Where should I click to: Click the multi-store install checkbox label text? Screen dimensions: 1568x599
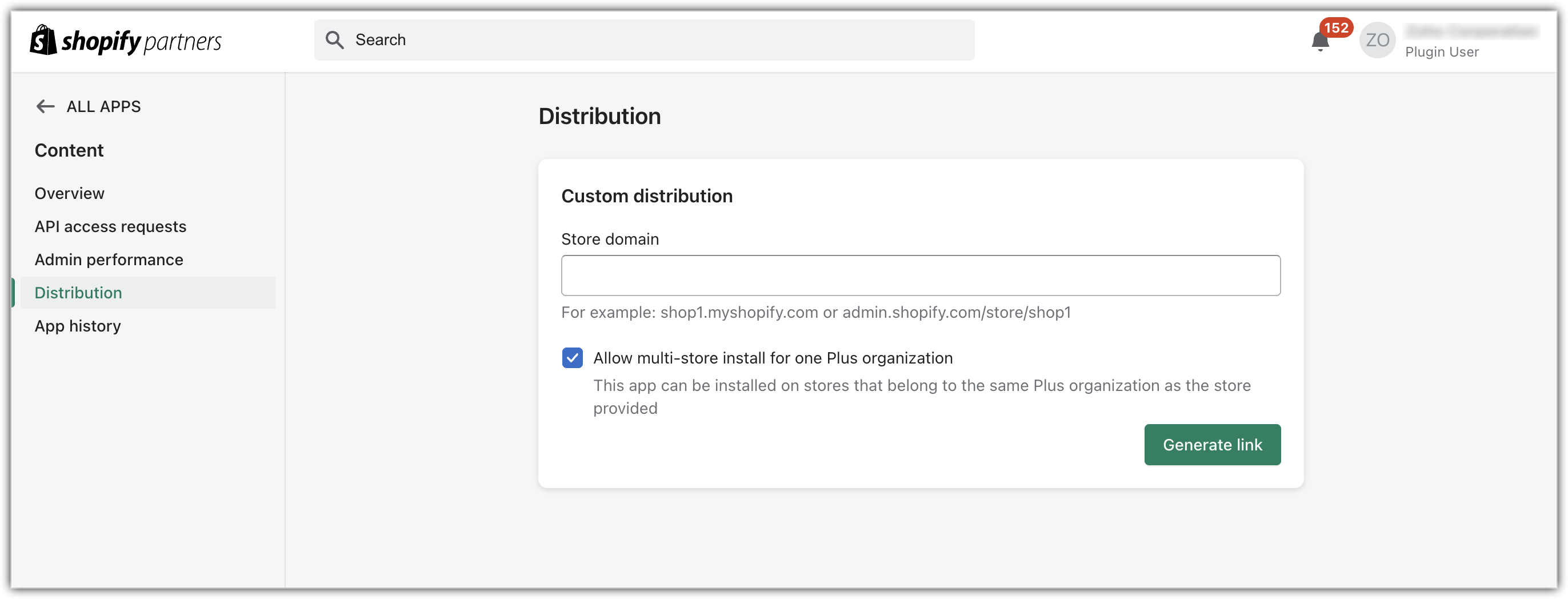click(773, 358)
